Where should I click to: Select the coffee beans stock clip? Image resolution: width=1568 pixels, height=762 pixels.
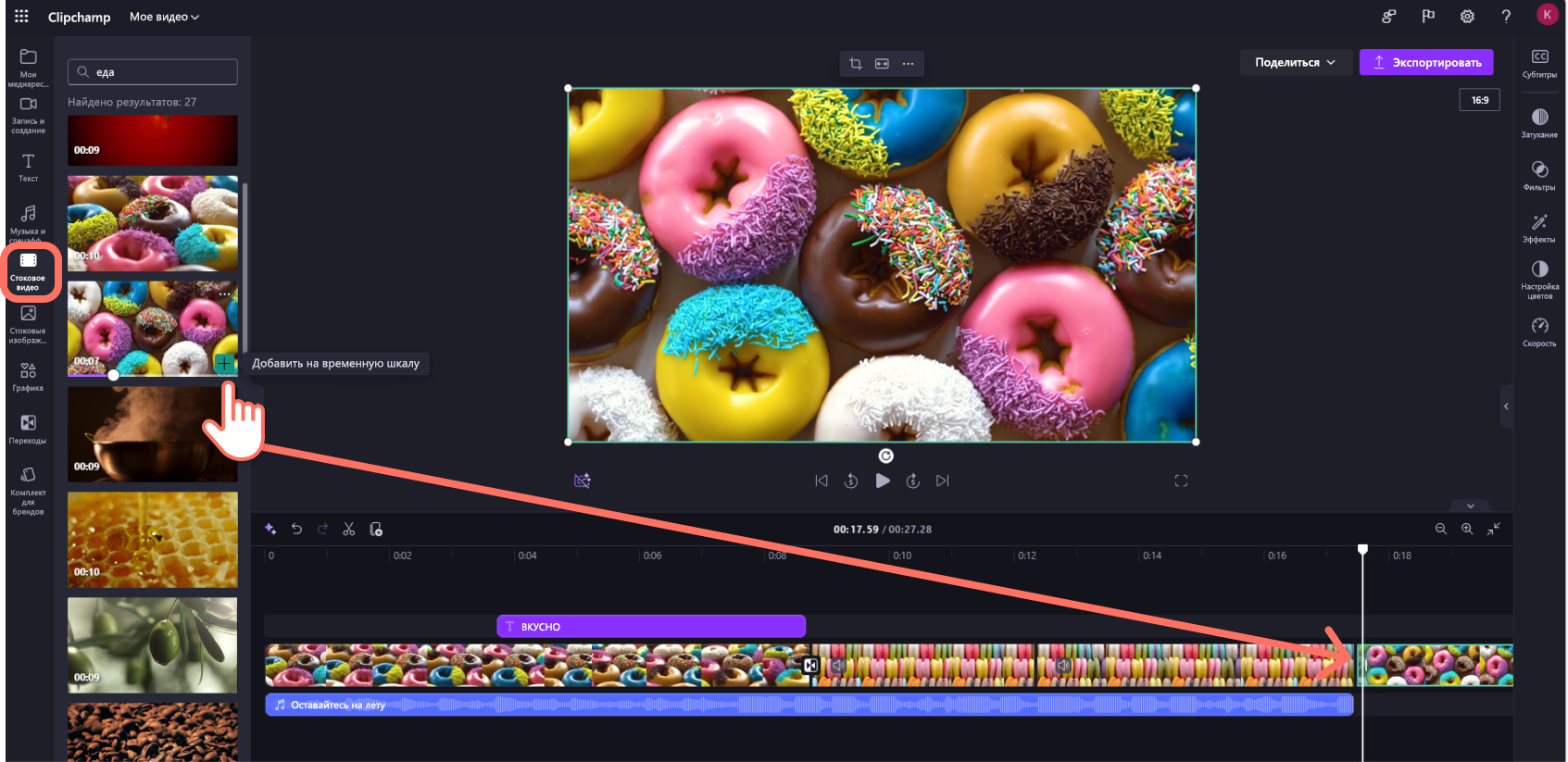pyautogui.click(x=153, y=731)
